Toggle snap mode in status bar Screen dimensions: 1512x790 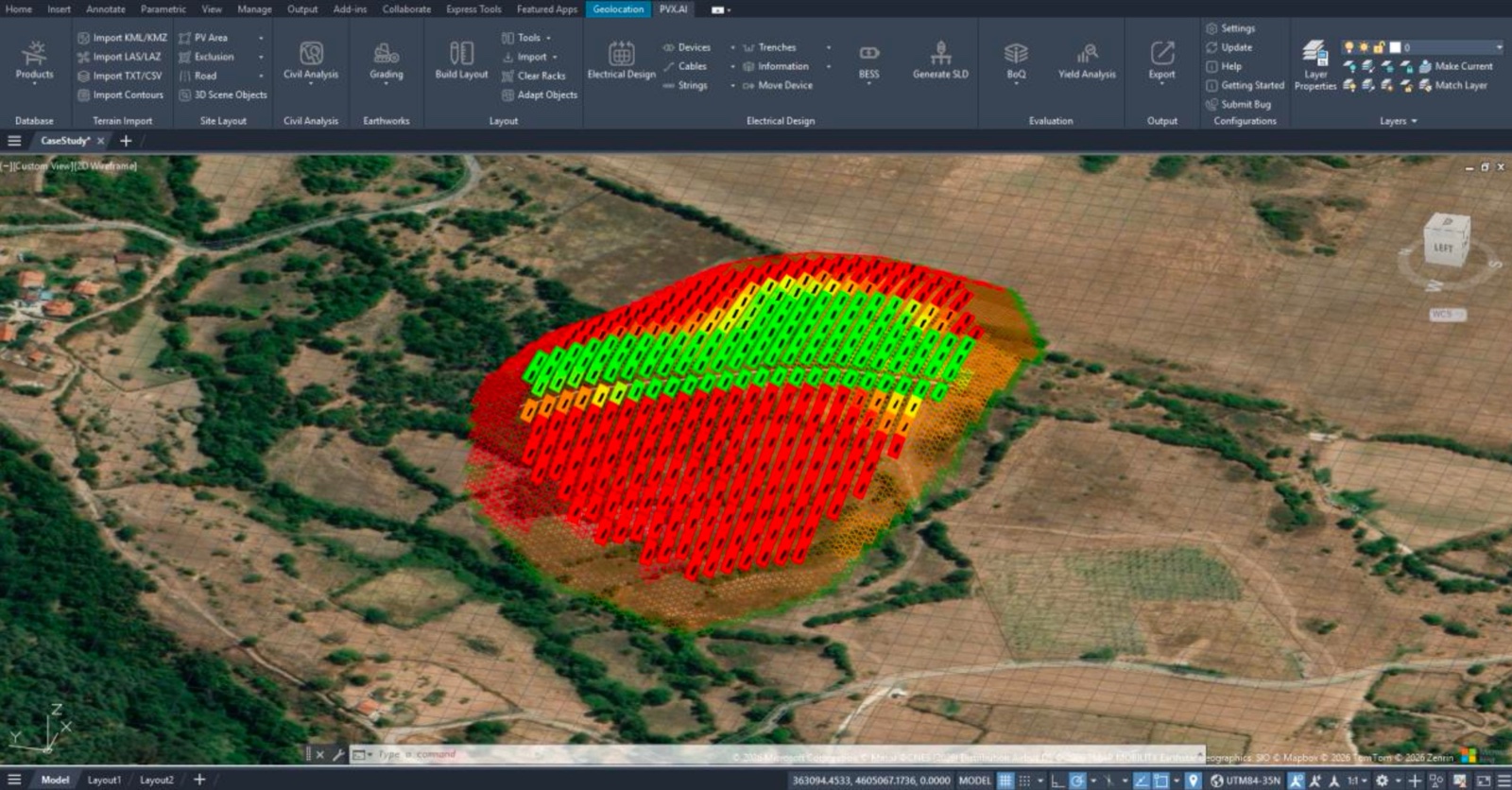(1024, 781)
